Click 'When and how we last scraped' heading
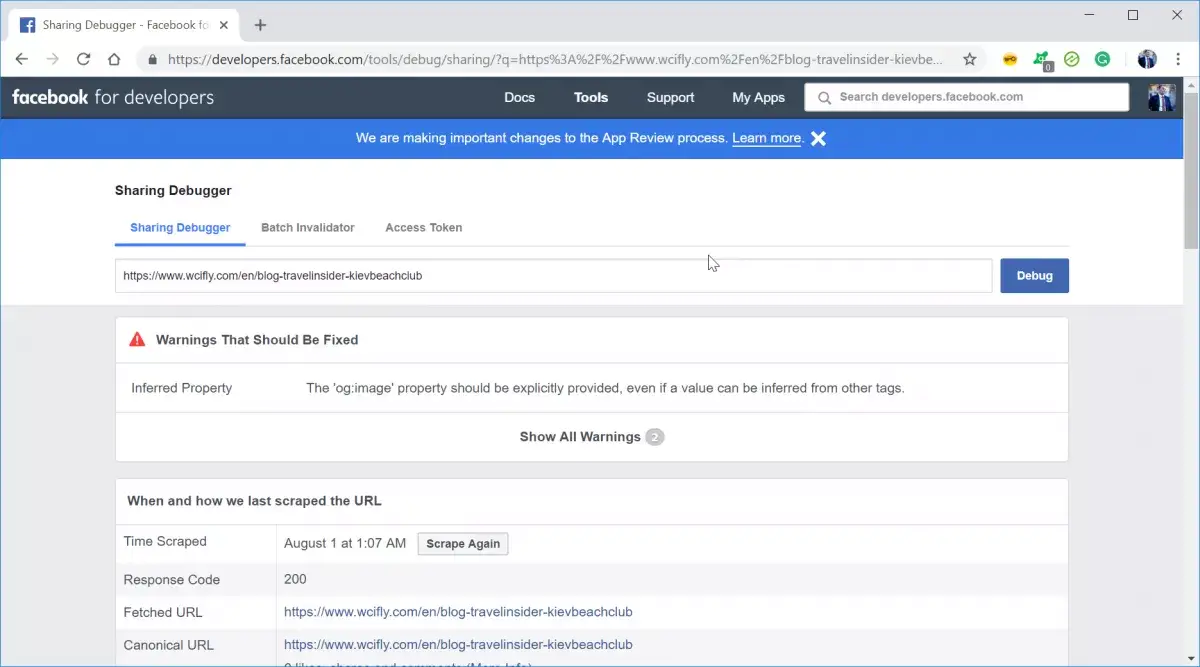The width and height of the screenshot is (1200, 667). click(254, 501)
